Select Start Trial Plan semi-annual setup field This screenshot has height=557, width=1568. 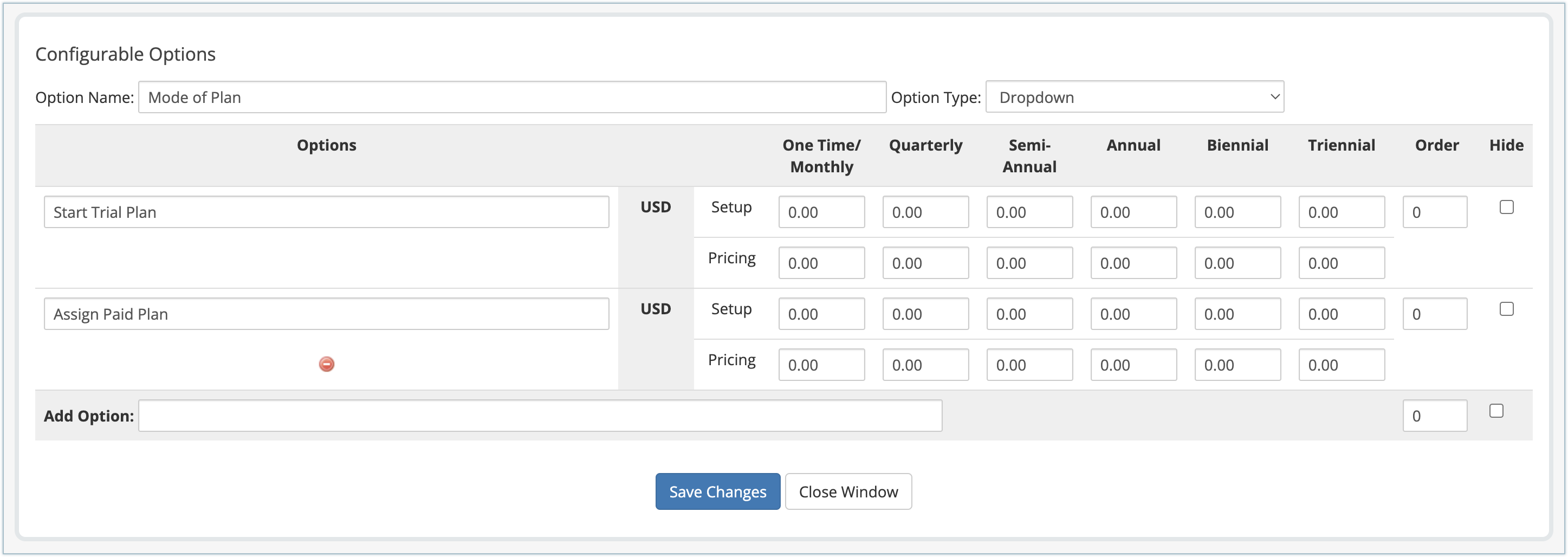coord(1029,212)
